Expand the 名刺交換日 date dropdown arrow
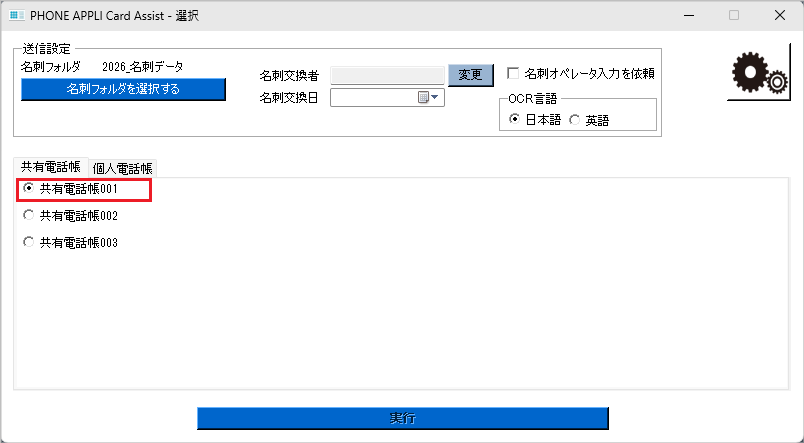The height and width of the screenshot is (443, 804). (x=435, y=97)
